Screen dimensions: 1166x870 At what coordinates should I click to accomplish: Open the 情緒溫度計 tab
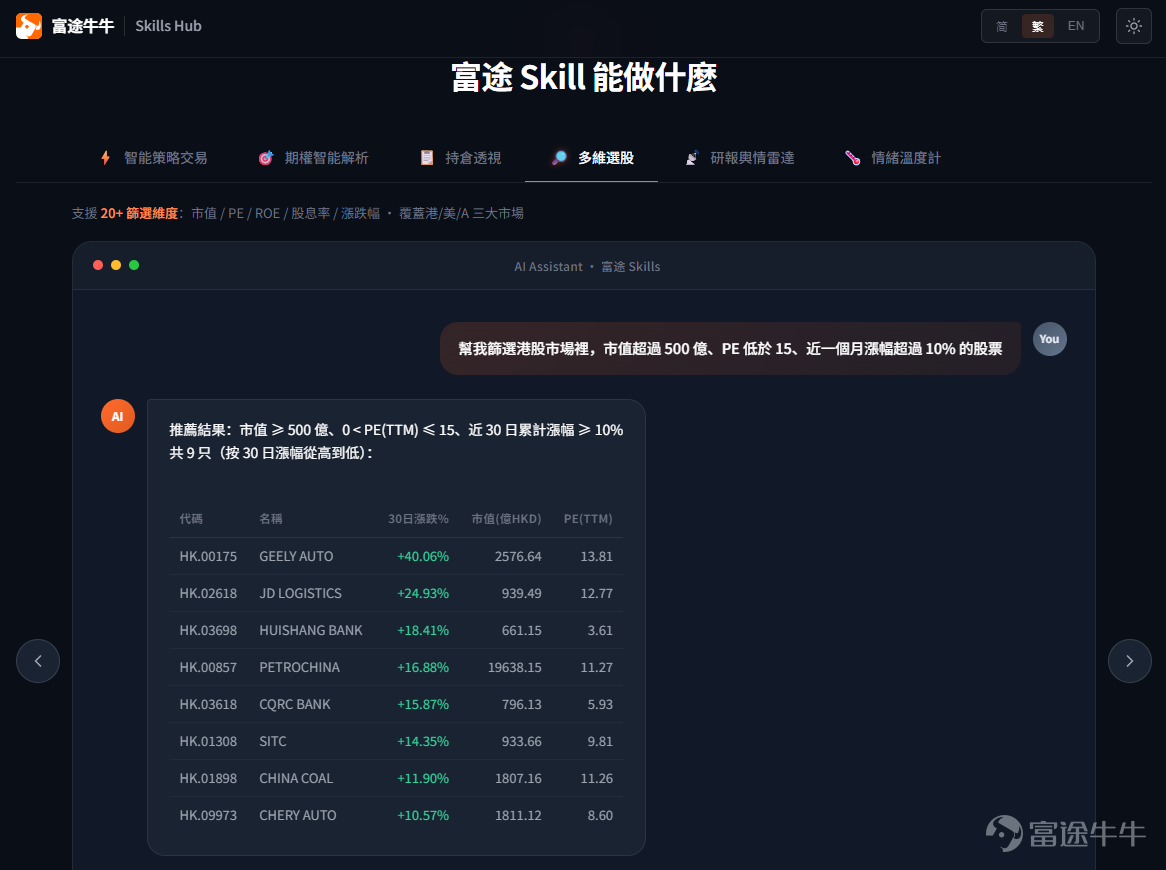893,158
